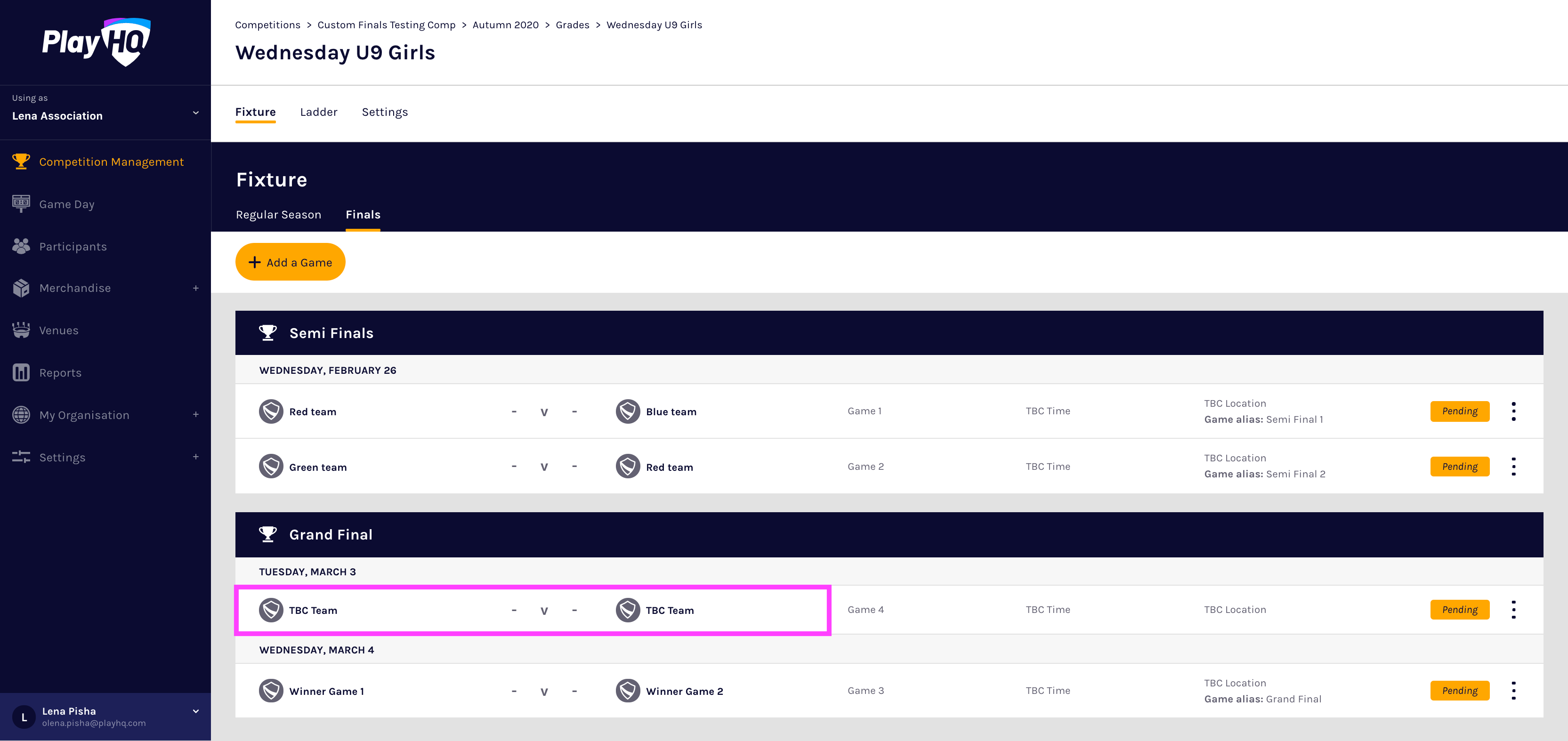Switch to the Regular Season tab

tap(278, 215)
